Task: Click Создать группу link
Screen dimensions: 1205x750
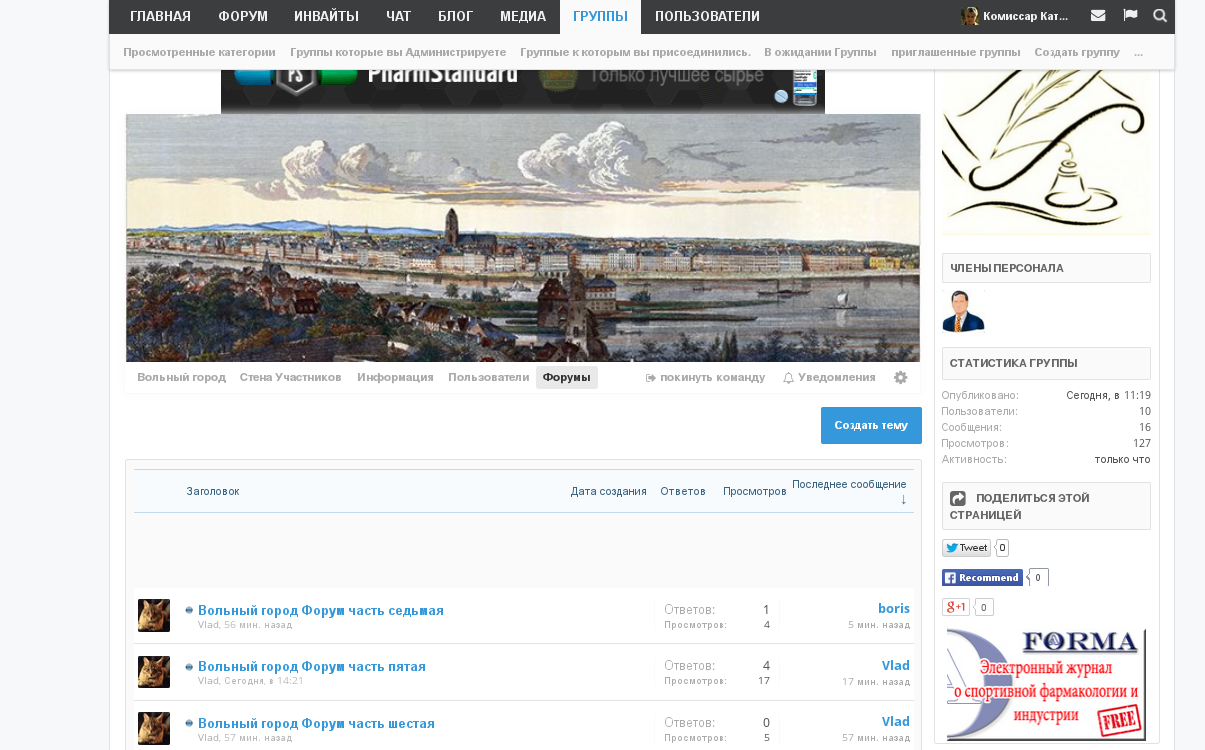Action: (1077, 52)
